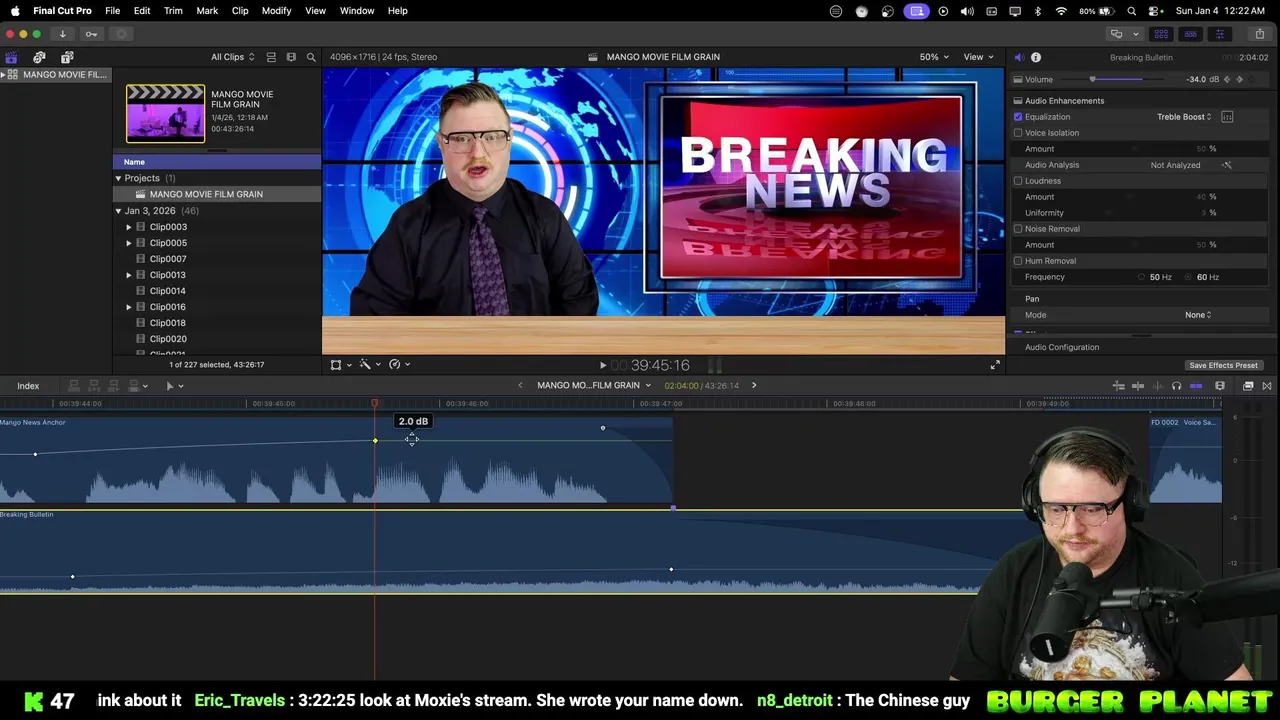The height and width of the screenshot is (720, 1280).
Task: Open the Keyword Editor key icon
Action: [x=91, y=34]
